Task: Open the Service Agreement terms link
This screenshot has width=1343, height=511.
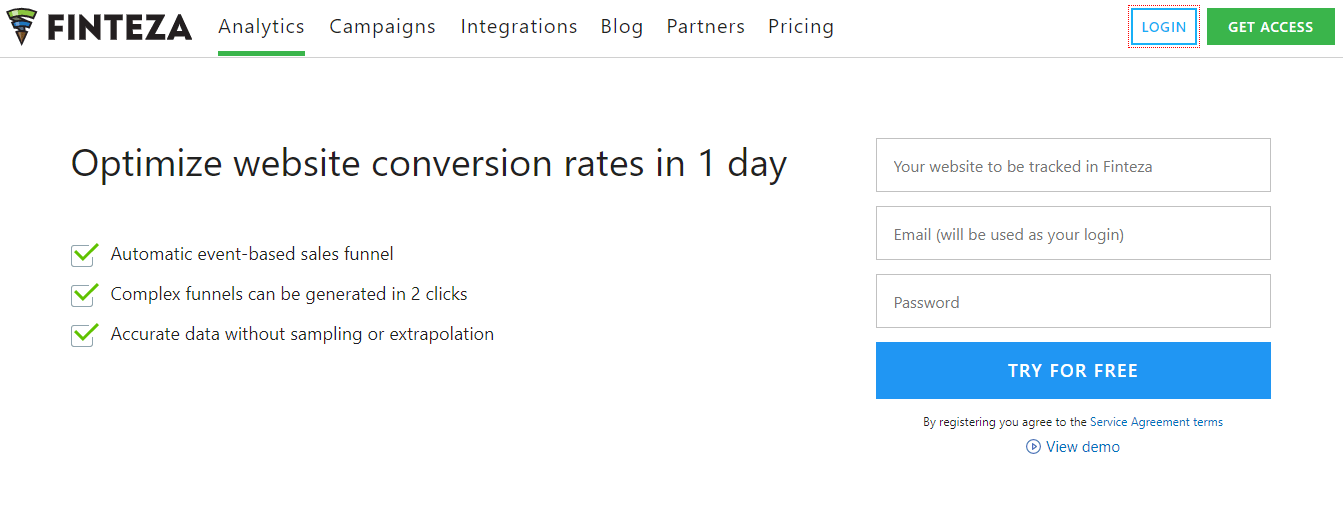Action: coord(1156,422)
